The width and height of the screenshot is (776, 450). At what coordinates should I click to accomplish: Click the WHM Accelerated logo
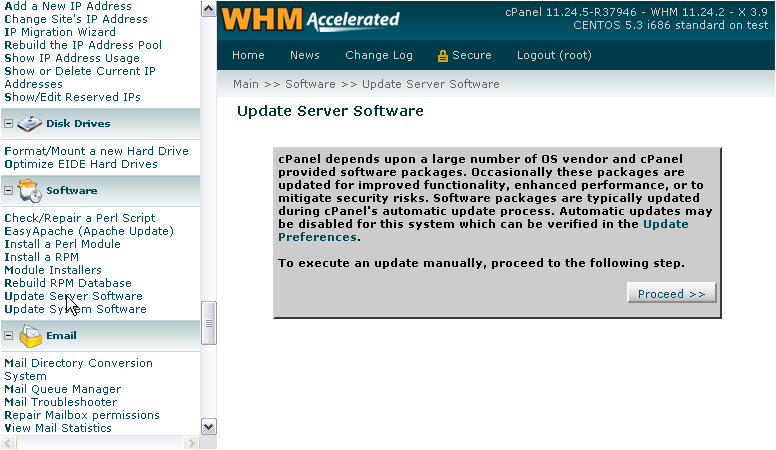tap(310, 20)
